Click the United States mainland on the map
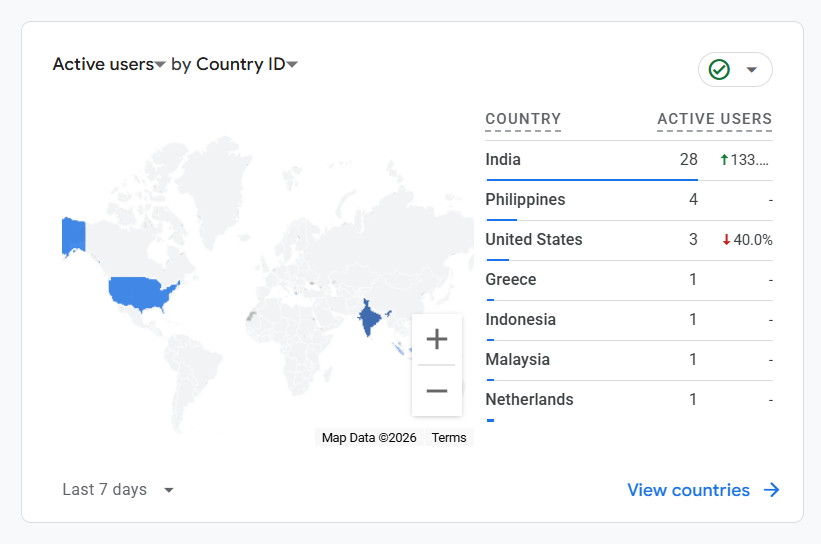The height and width of the screenshot is (544, 821). pos(141,292)
